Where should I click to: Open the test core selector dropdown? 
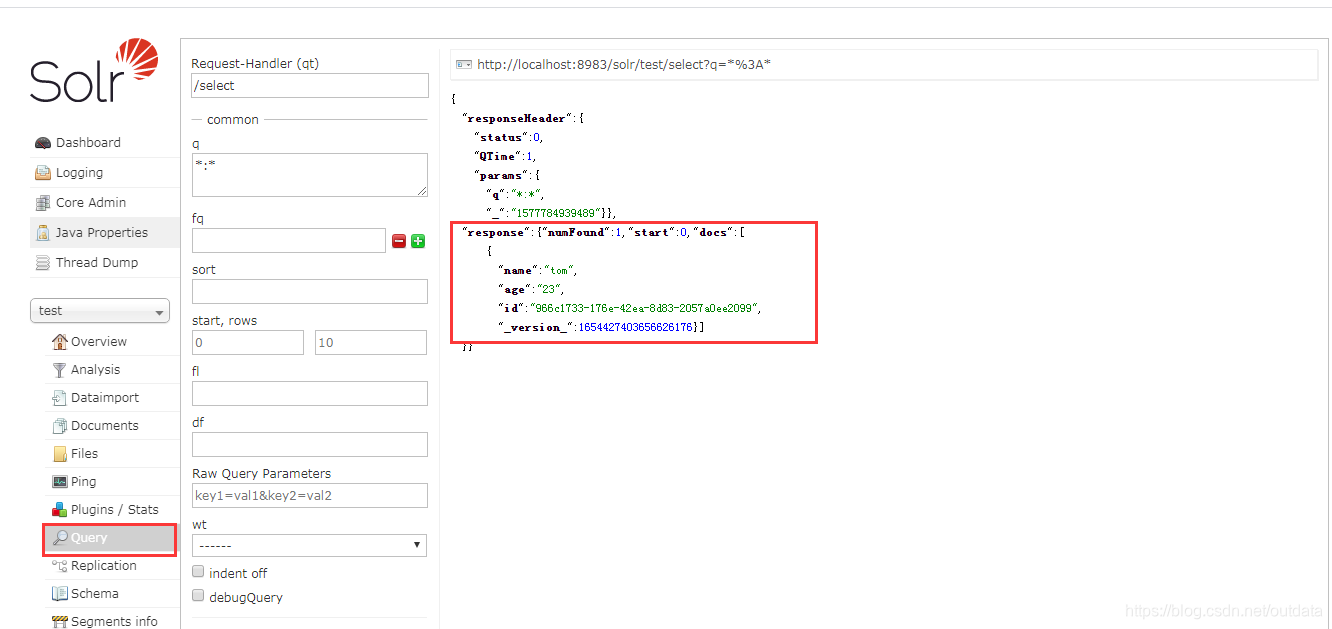[100, 311]
